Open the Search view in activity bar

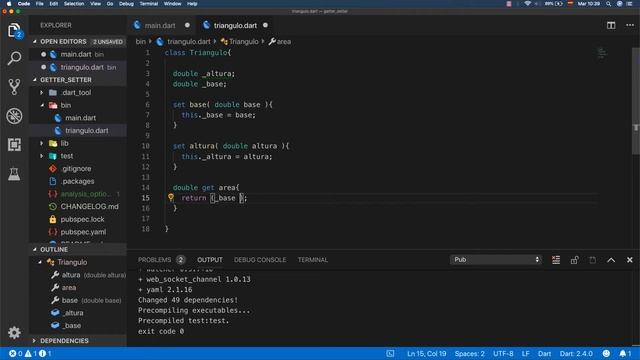pos(14,58)
